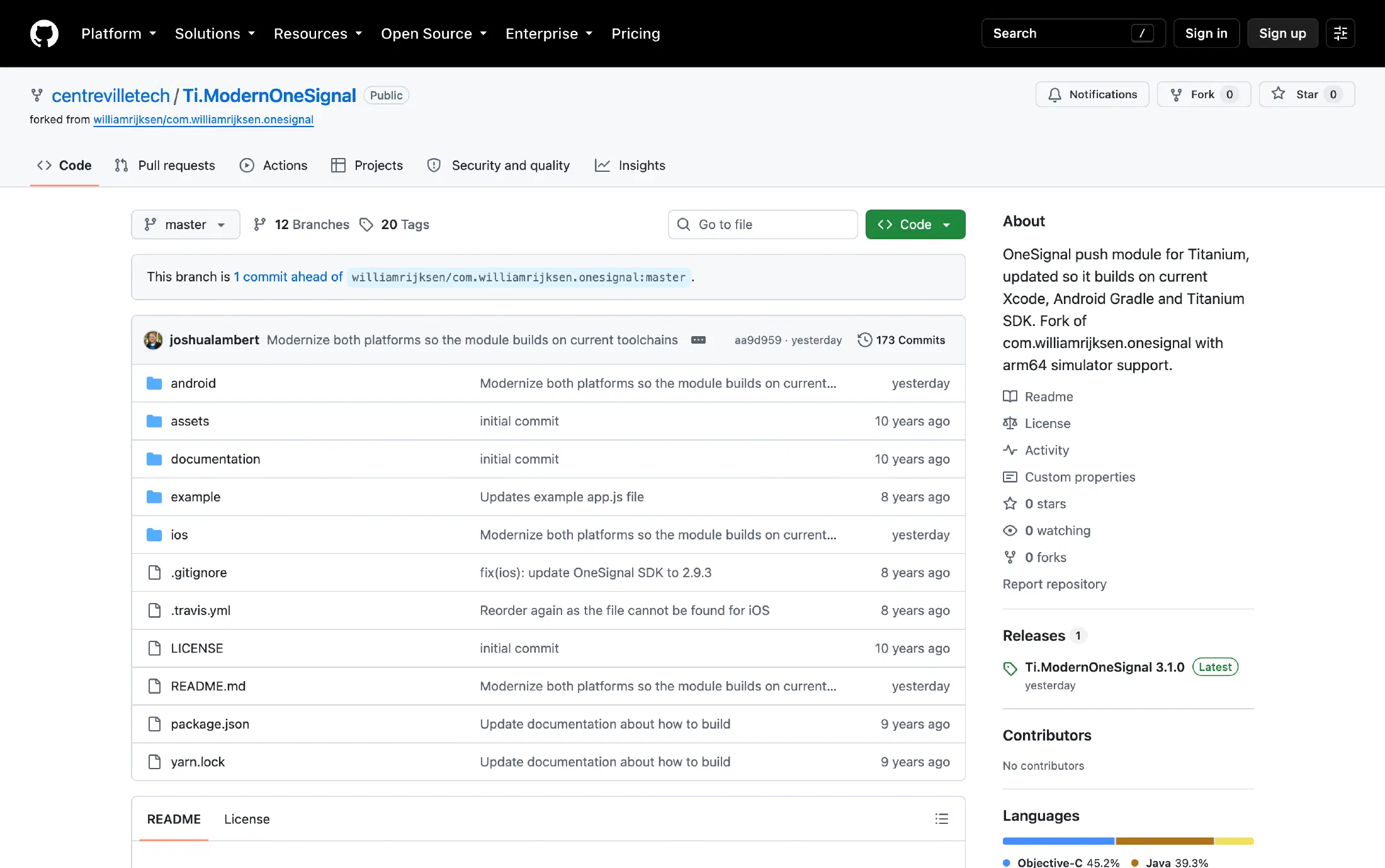Image resolution: width=1385 pixels, height=868 pixels.
Task: Go to GitHub home via Octocat logo
Action: pos(44,33)
